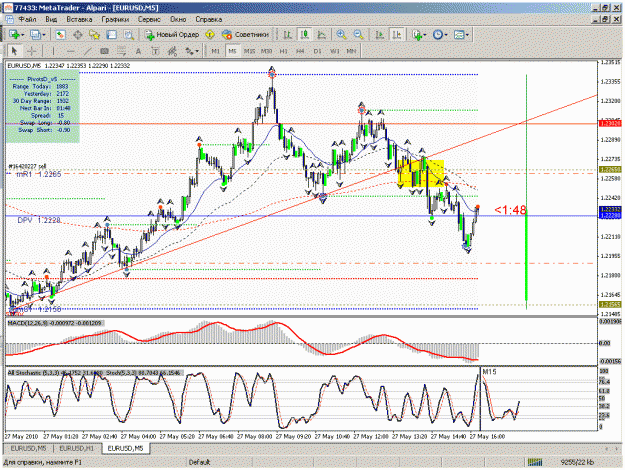The width and height of the screenshot is (625, 470).
Task: Expand the Templates dropdown arrow
Action: point(467,35)
